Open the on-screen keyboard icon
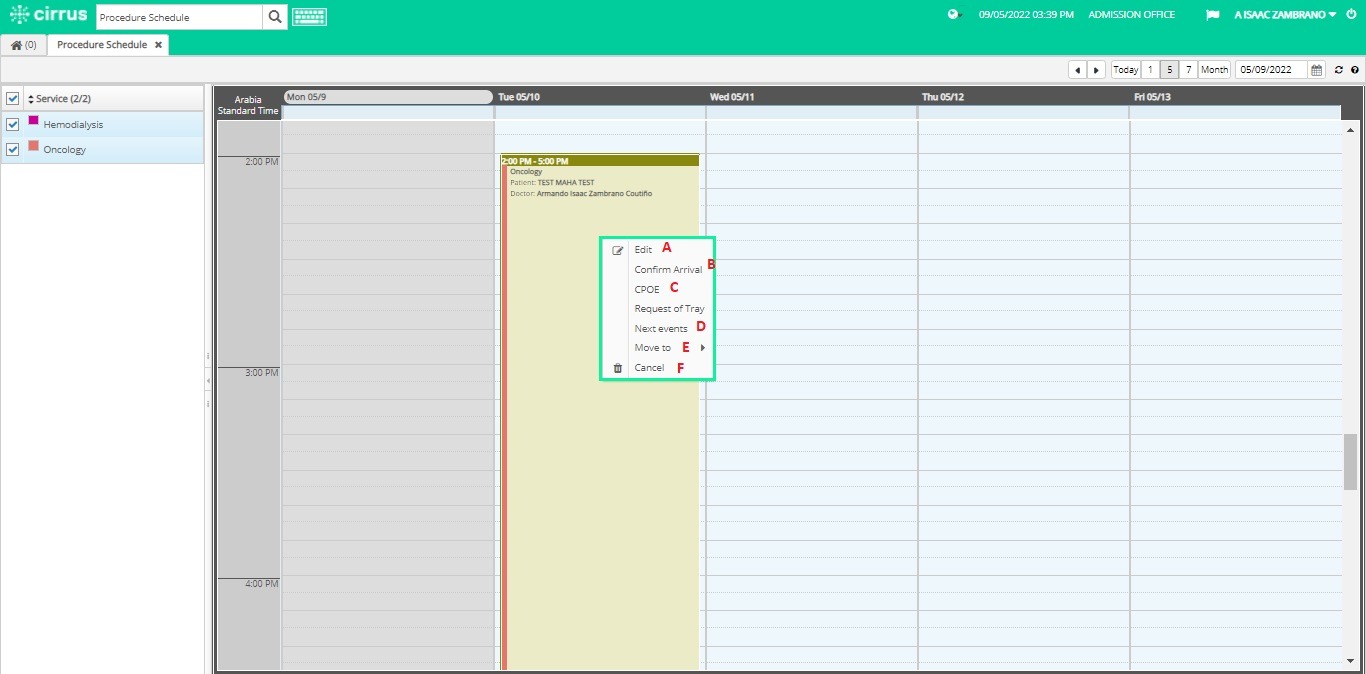Image resolution: width=1366 pixels, height=674 pixels. point(309,17)
